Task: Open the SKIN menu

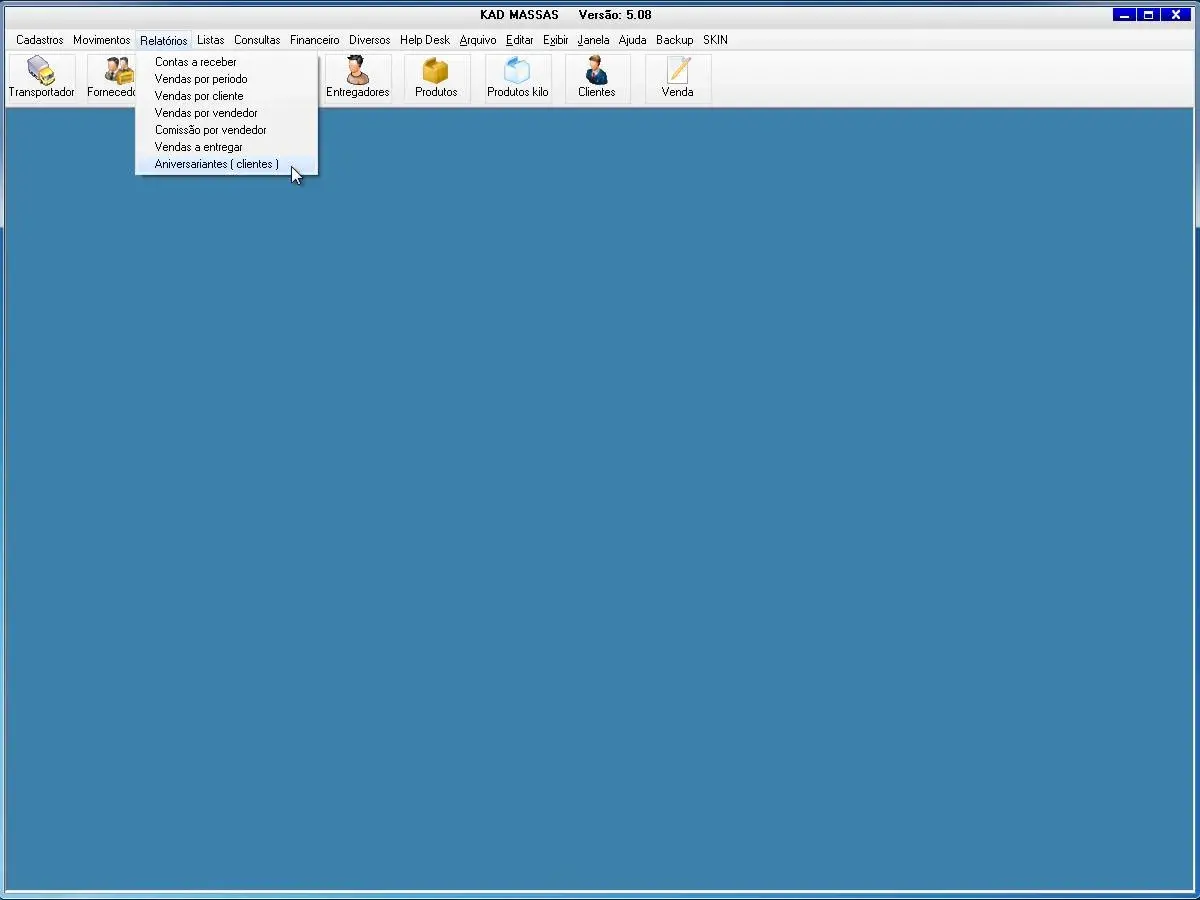Action: (715, 40)
